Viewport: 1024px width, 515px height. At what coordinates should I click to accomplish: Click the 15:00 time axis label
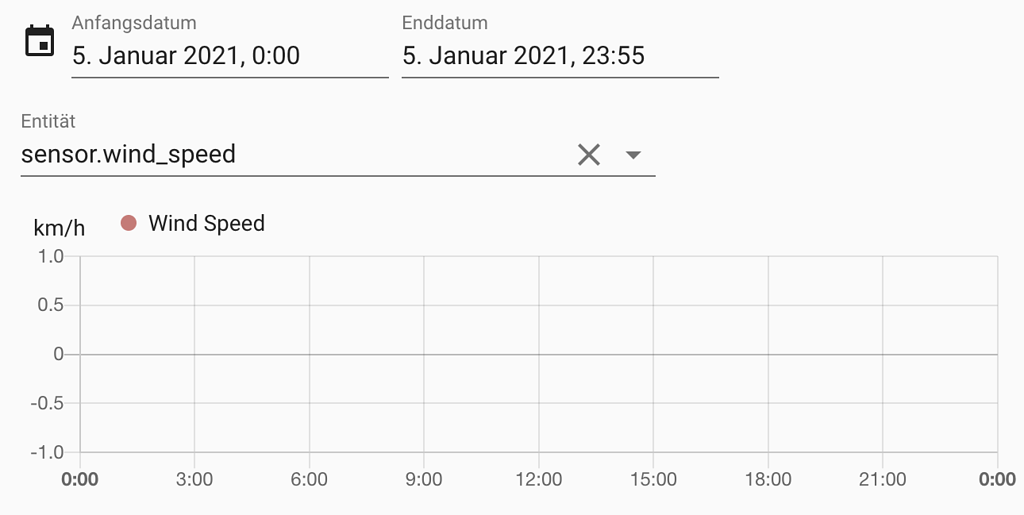coord(653,480)
